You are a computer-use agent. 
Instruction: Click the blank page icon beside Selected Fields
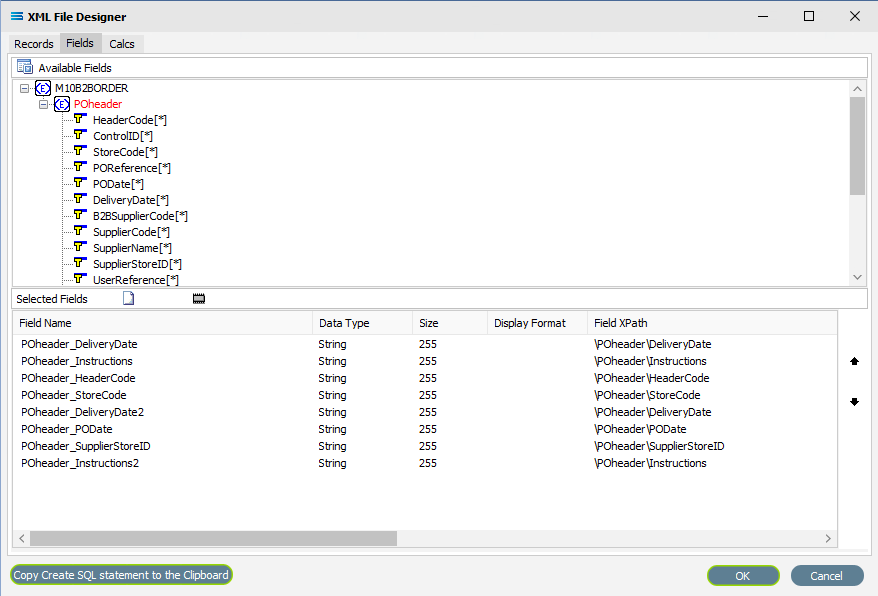point(128,299)
